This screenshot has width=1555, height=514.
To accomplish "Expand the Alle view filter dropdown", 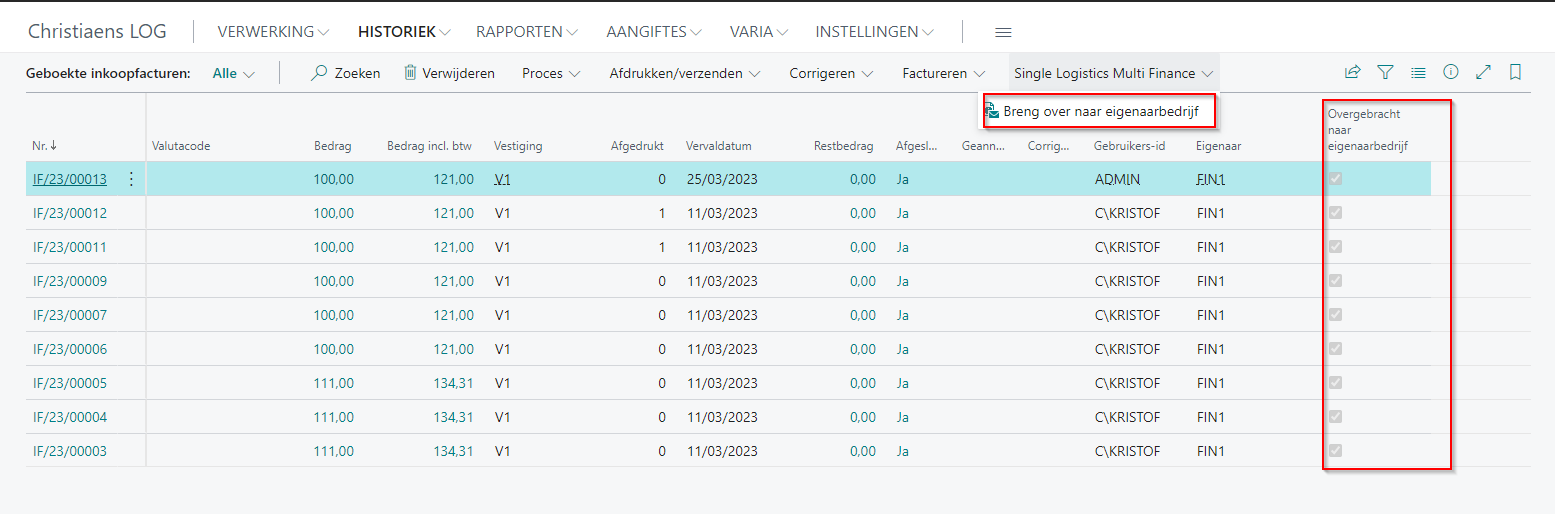I will tap(234, 73).
